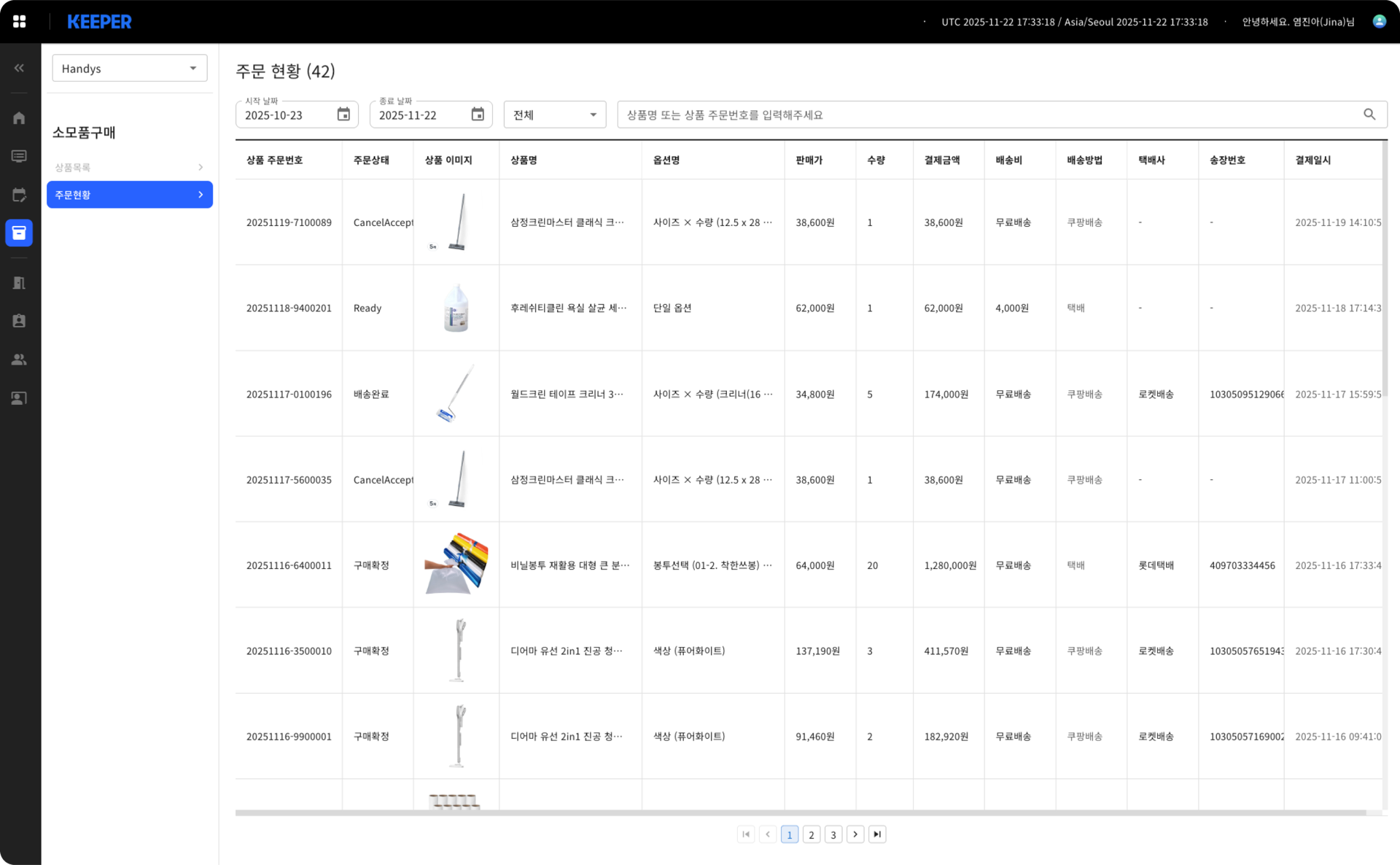Image resolution: width=1400 pixels, height=865 pixels.
Task: Open user profile avatar icon
Action: point(1379,22)
